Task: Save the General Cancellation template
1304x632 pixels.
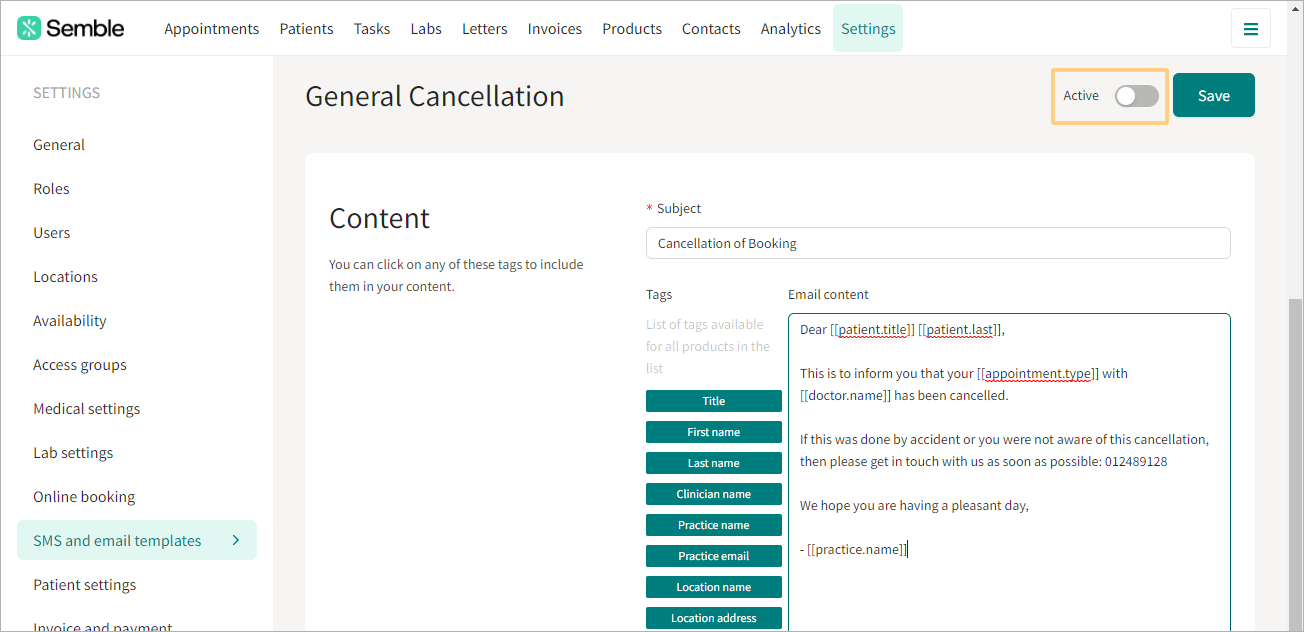Action: 1214,96
